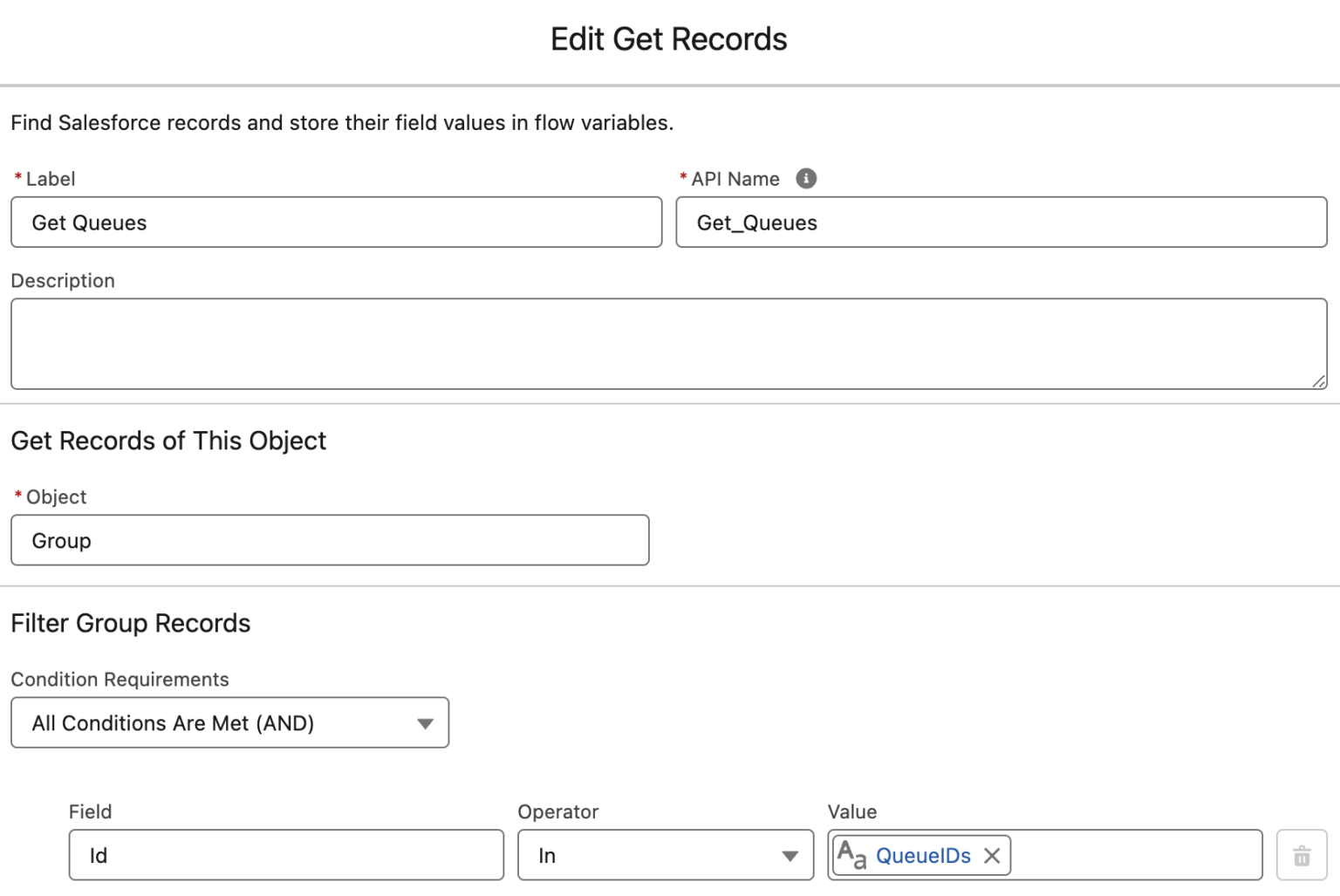Screen dimensions: 1340x896
Task: Click the red asterisk beside Label
Action: [x=17, y=178]
